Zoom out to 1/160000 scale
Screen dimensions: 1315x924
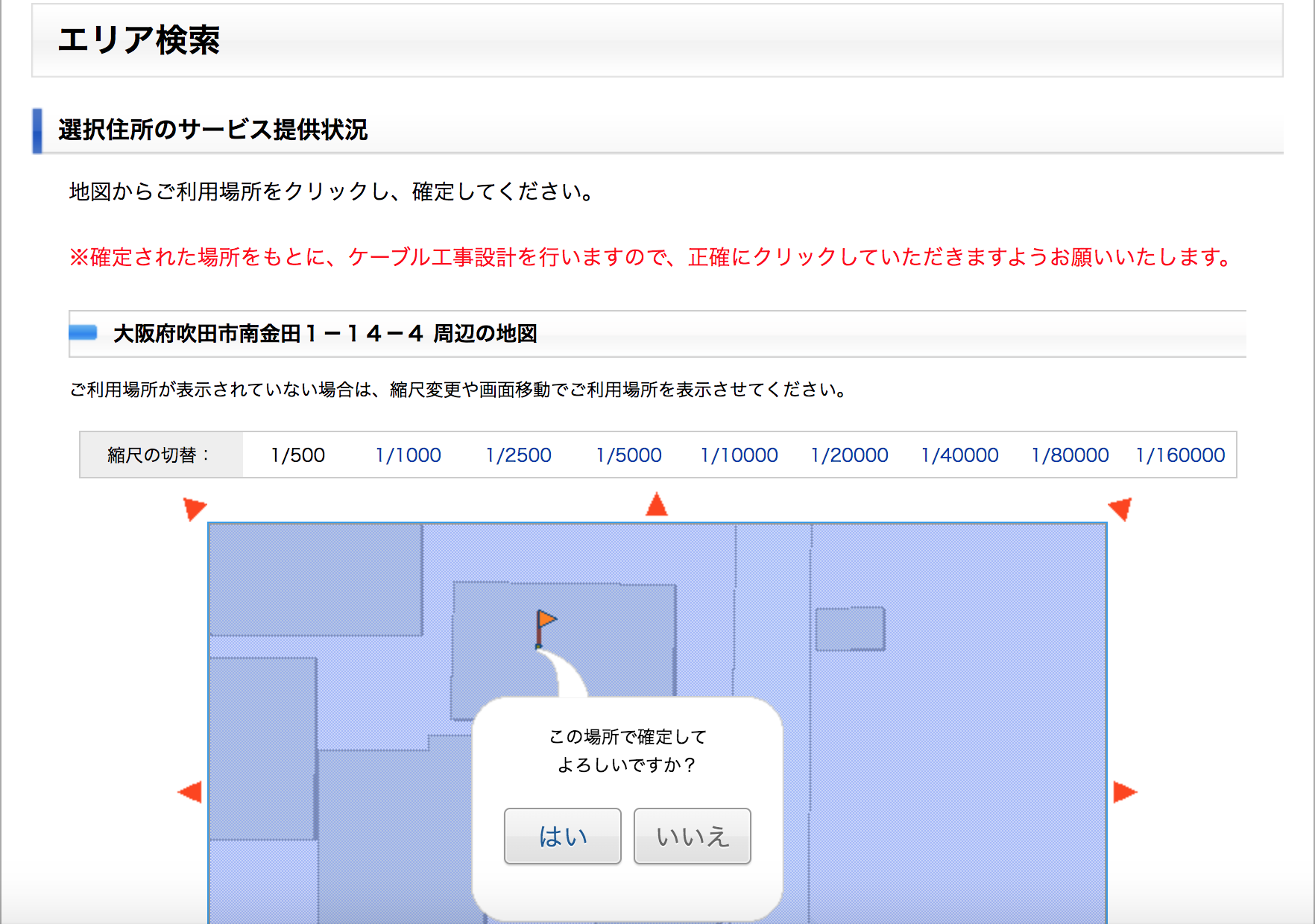coord(1180,455)
